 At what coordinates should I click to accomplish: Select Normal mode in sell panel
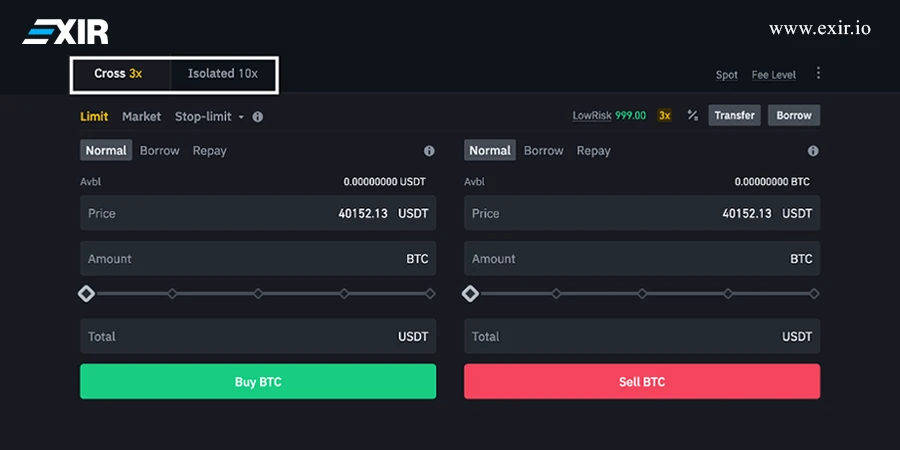point(490,150)
